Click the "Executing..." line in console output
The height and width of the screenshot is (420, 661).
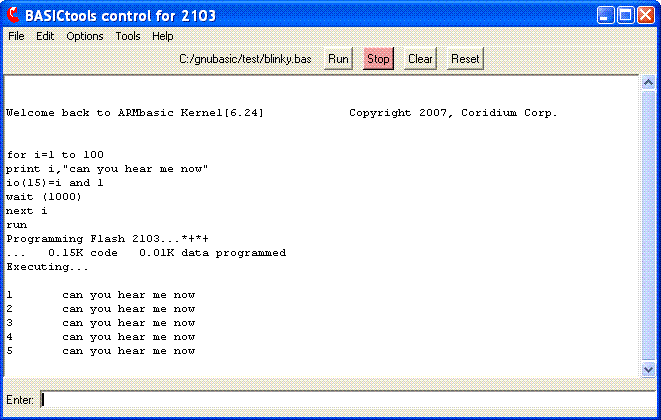point(47,267)
